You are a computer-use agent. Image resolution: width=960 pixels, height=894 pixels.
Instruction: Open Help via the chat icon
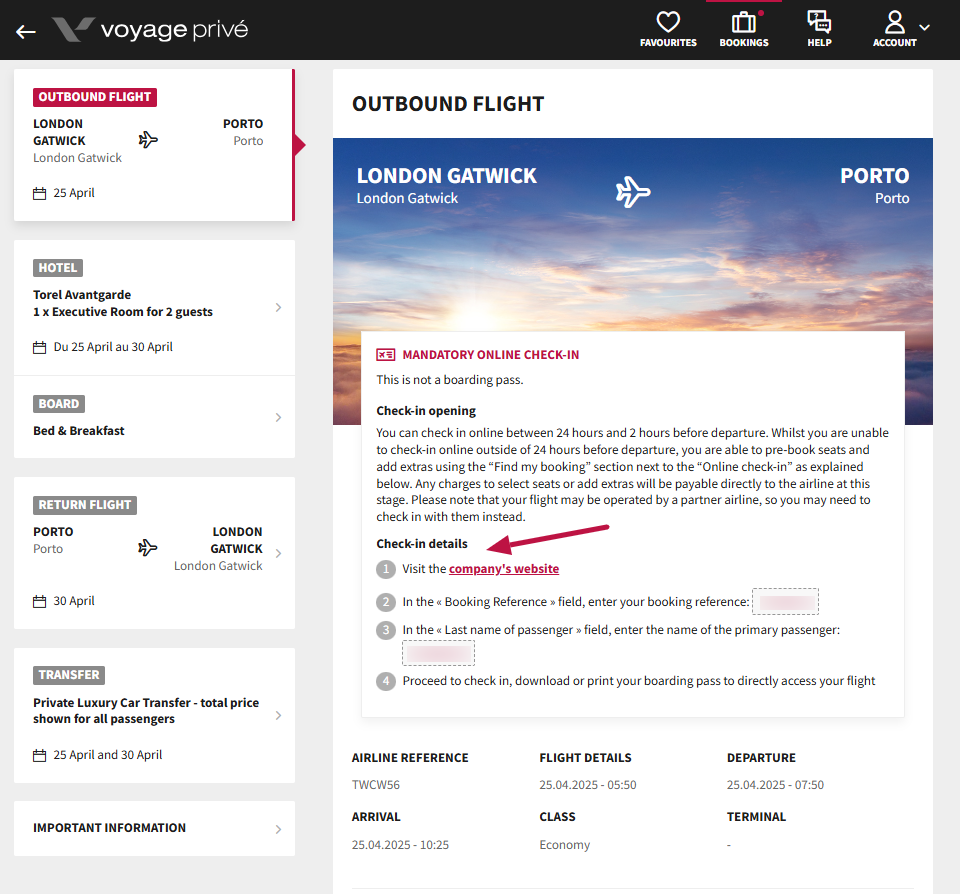(819, 23)
